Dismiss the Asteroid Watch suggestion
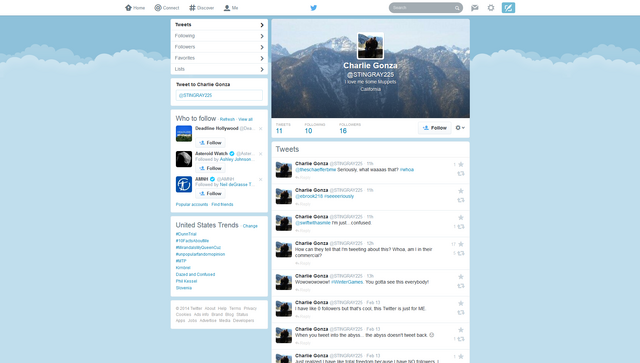Image resolution: width=640 pixels, height=363 pixels. [260, 154]
